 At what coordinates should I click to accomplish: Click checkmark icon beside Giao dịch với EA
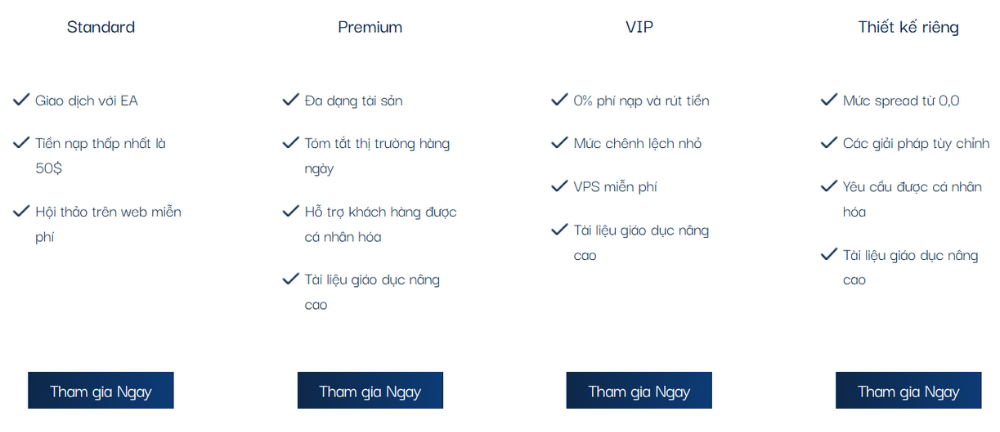(x=21, y=100)
